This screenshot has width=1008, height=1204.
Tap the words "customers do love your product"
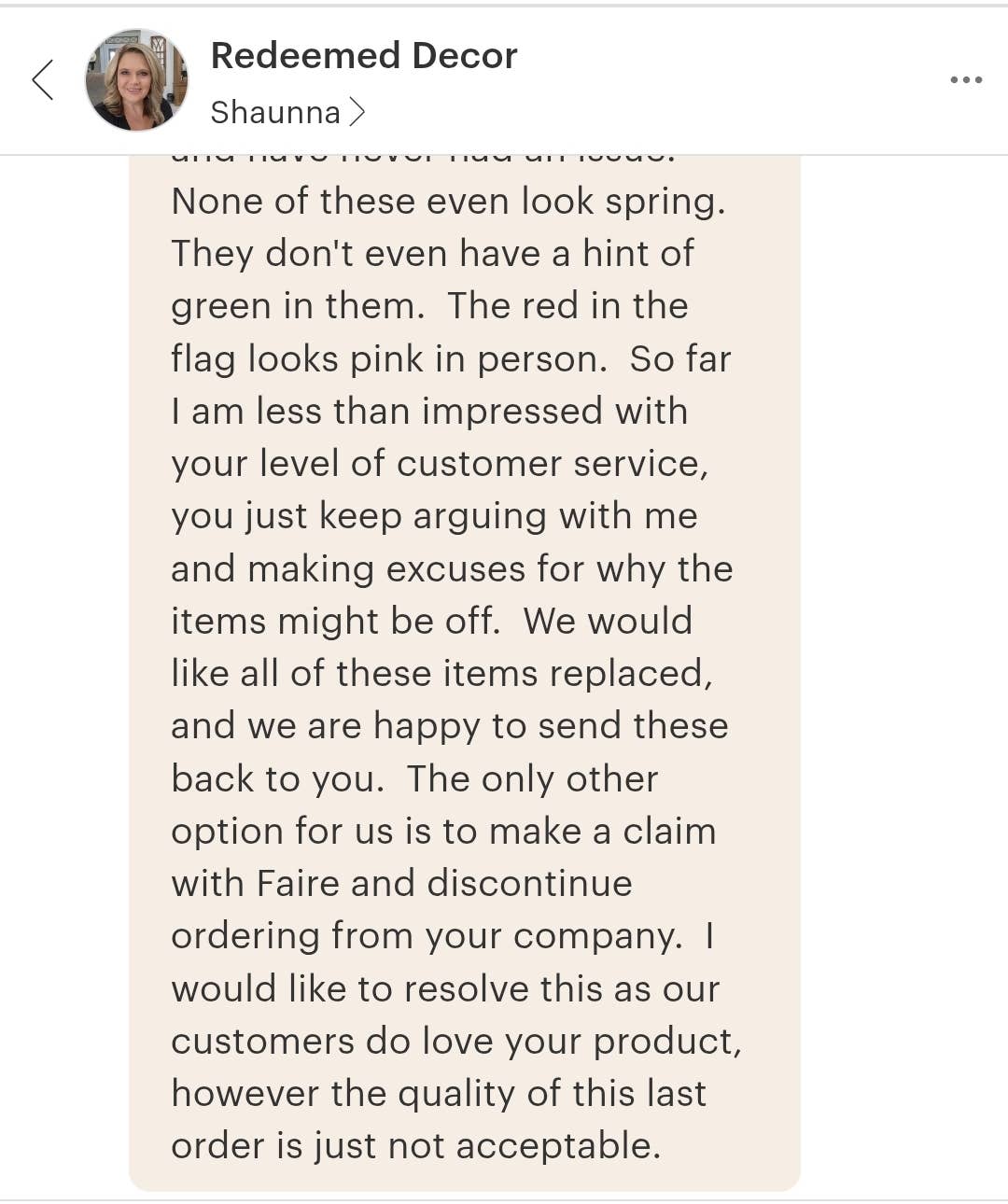[455, 1042]
